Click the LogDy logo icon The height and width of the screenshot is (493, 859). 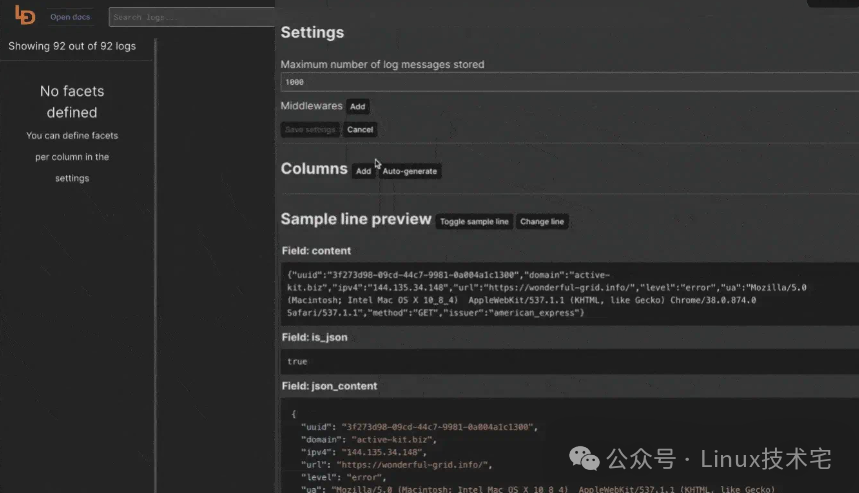(24, 16)
